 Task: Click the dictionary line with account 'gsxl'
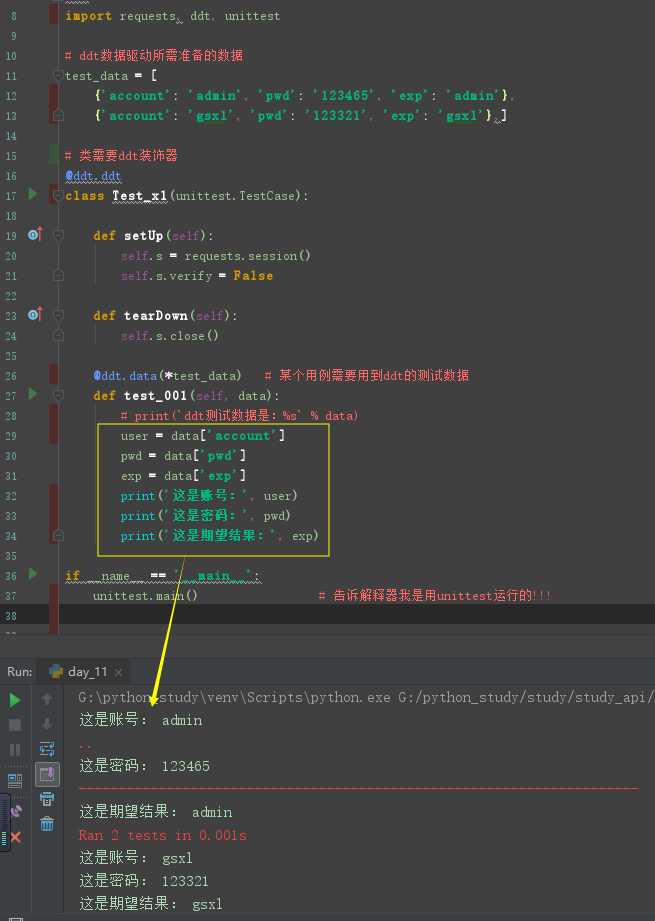click(x=301, y=116)
